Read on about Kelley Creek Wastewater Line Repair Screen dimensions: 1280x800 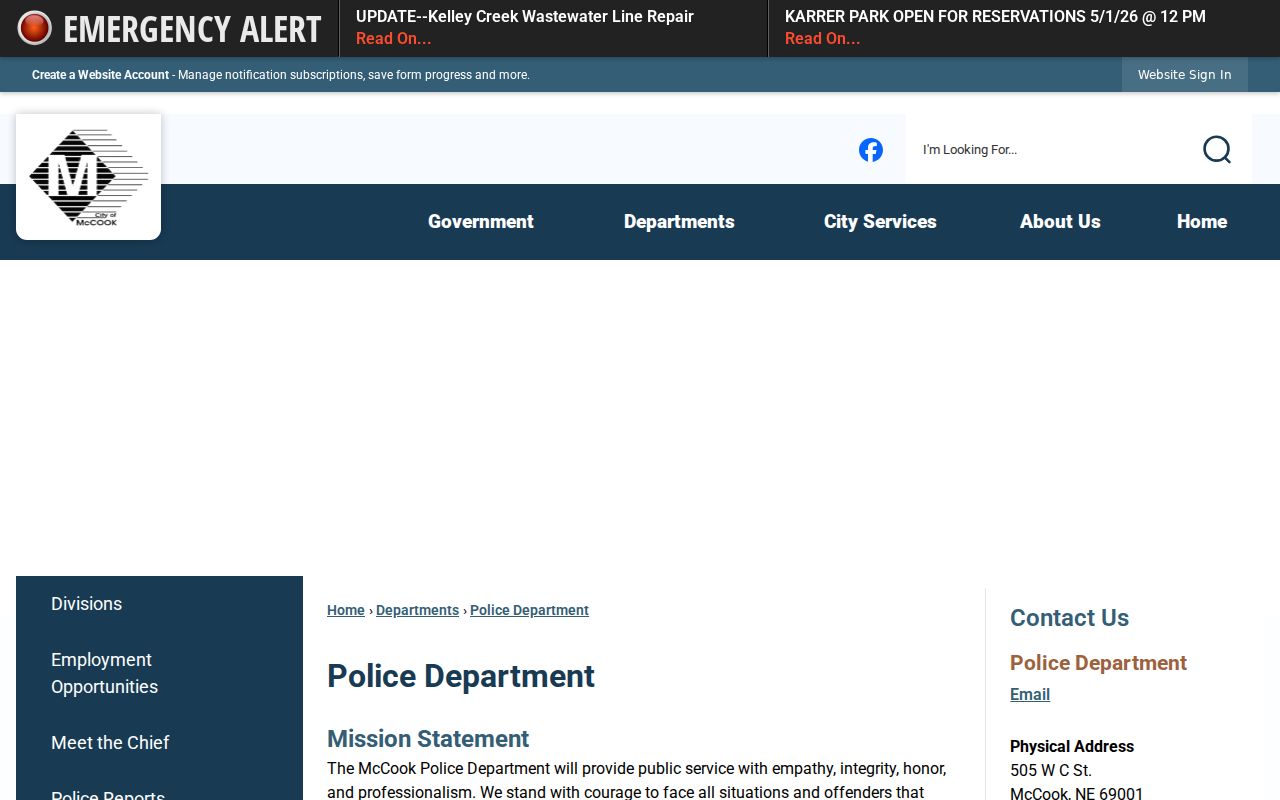tap(393, 39)
